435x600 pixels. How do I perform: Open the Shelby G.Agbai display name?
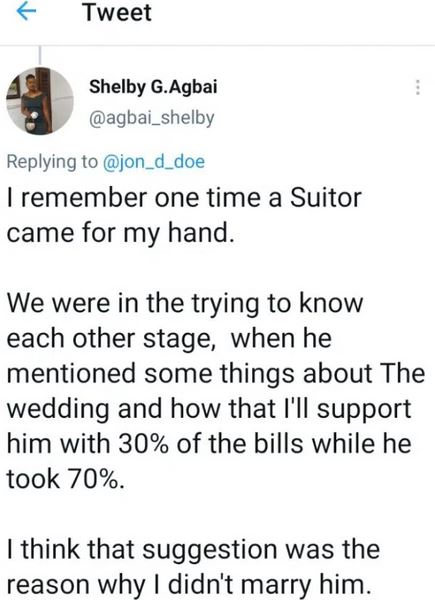153,87
